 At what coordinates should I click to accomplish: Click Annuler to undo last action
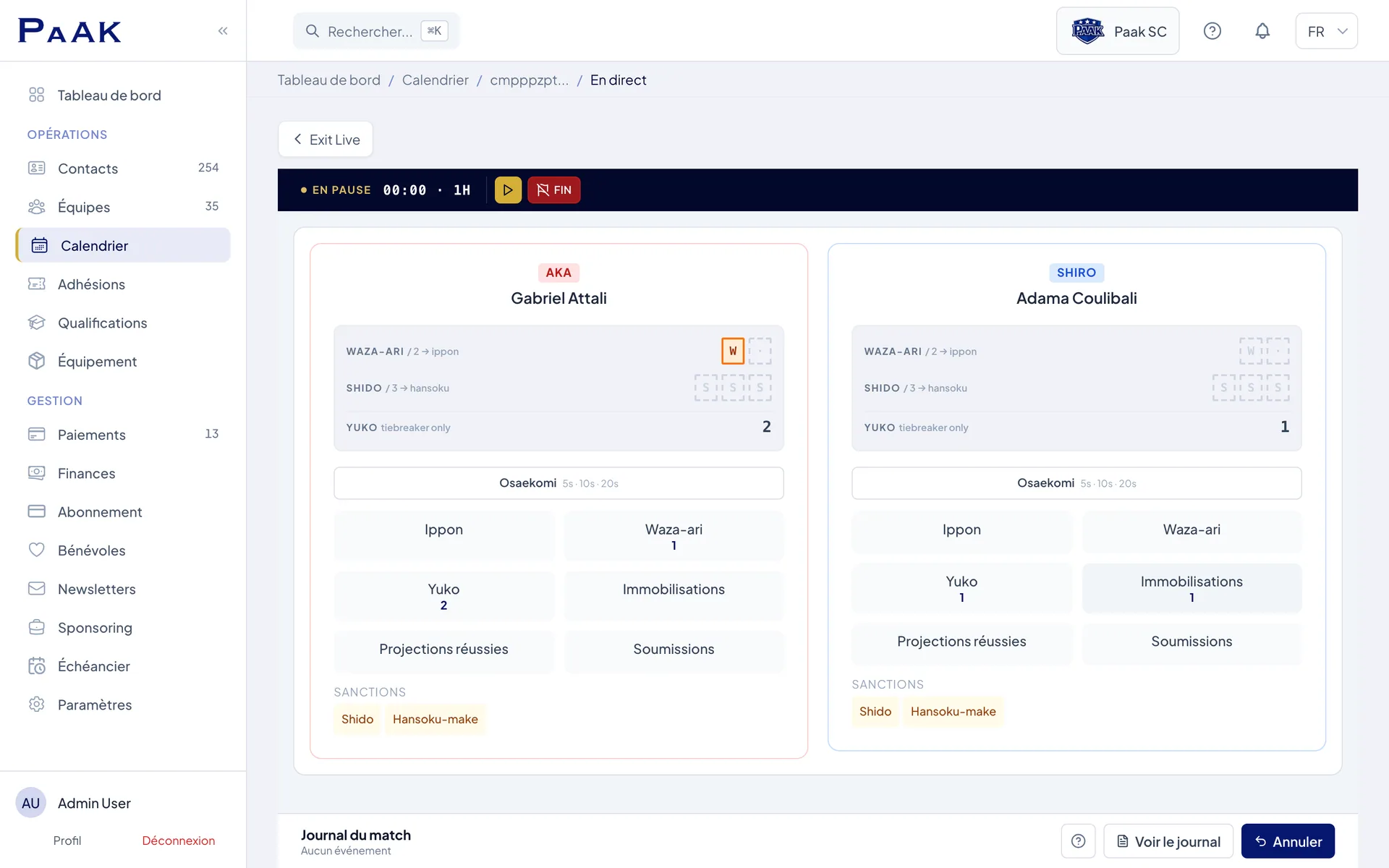[x=1288, y=841]
